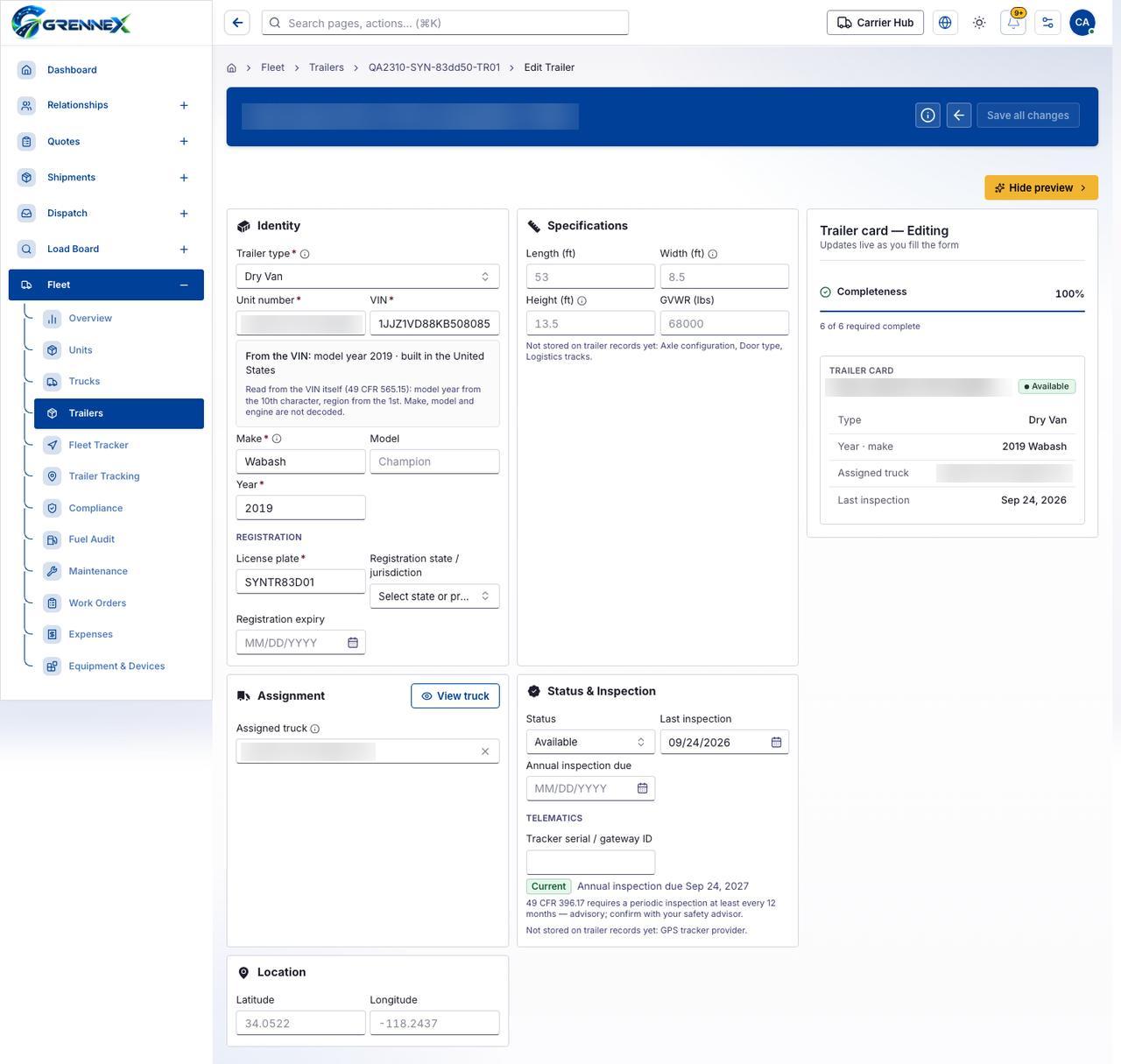Click the Carrier Hub button
The width and height of the screenshot is (1121, 1064).
click(875, 23)
